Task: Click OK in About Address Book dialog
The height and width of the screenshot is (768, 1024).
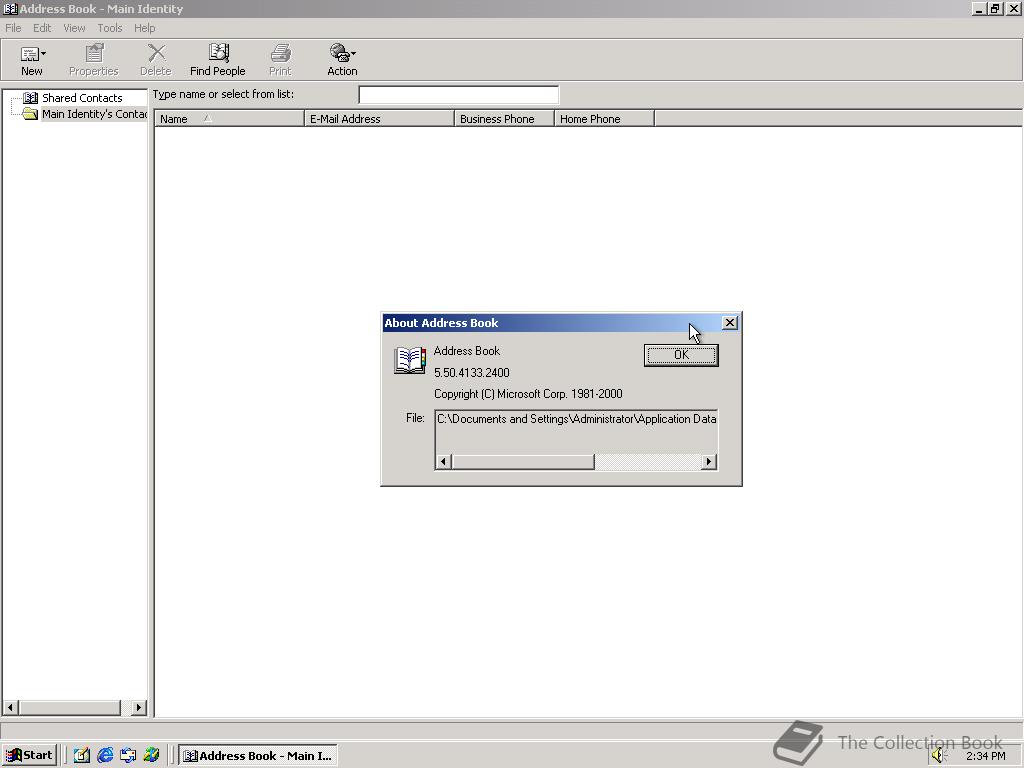Action: (x=681, y=355)
